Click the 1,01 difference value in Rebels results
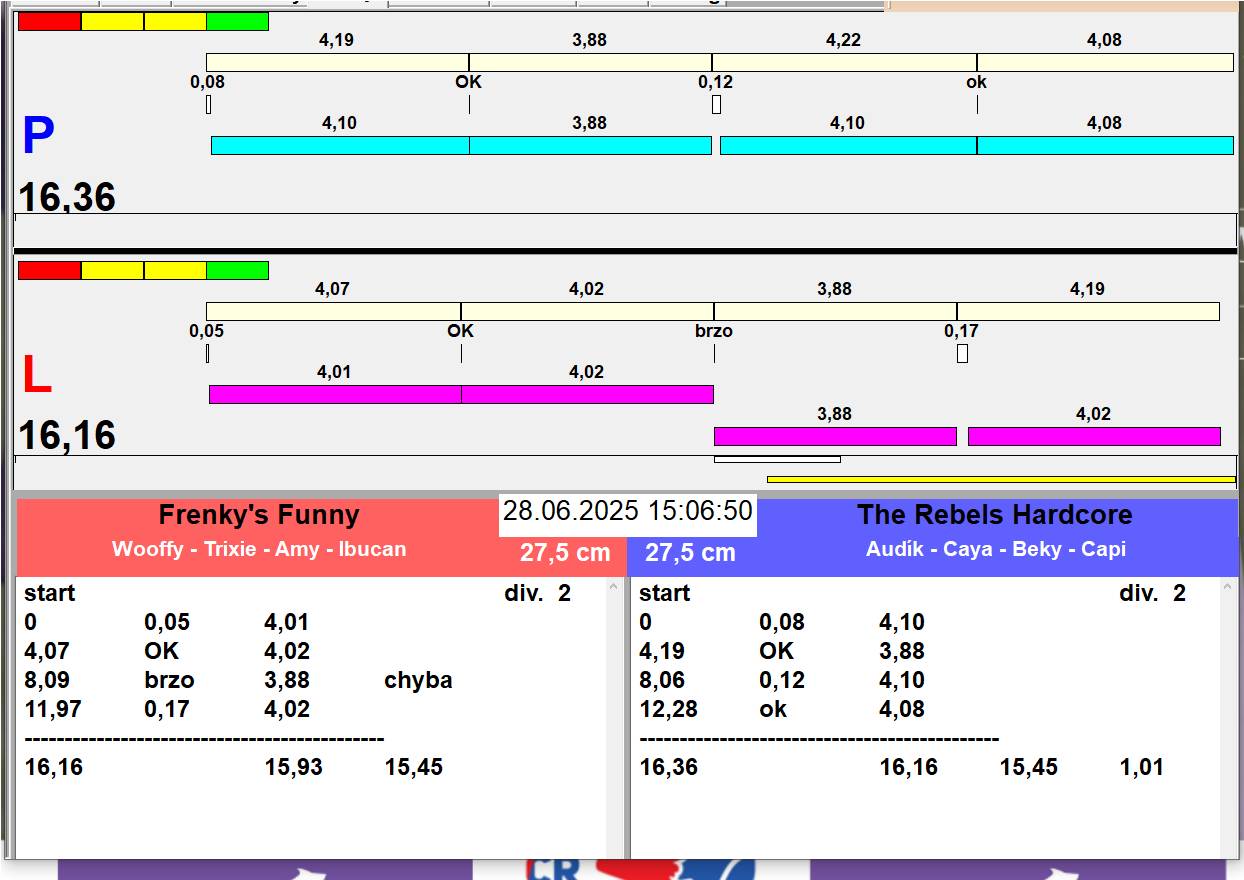Screen dimensions: 1244x880 (1142, 767)
